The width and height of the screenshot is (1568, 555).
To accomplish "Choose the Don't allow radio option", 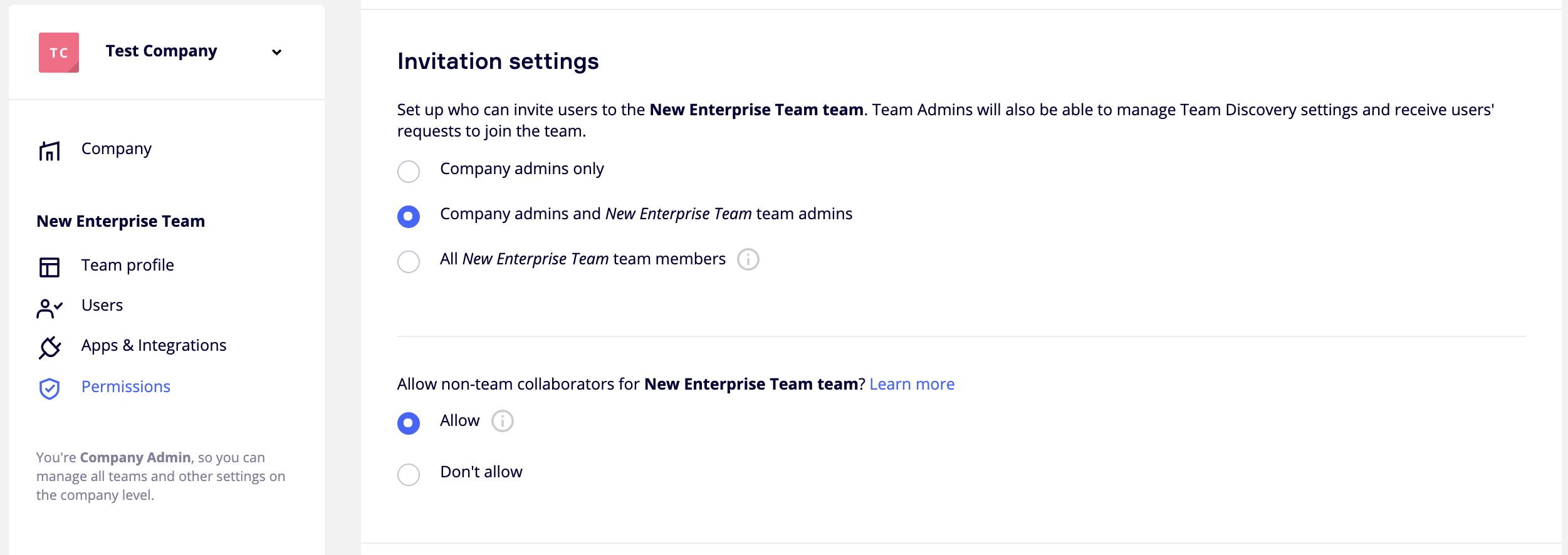I will click(409, 475).
